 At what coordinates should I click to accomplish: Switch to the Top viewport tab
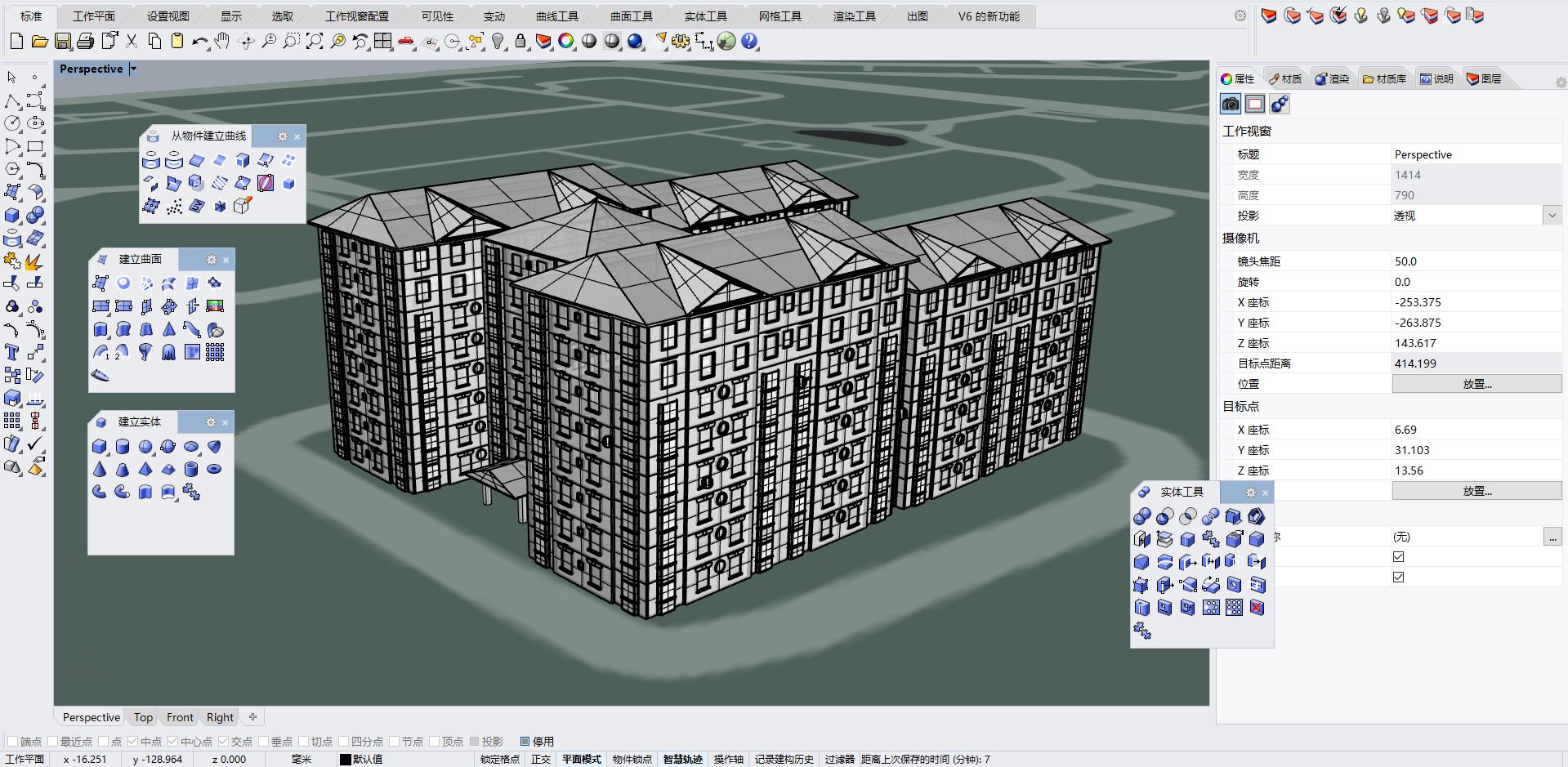click(x=143, y=717)
